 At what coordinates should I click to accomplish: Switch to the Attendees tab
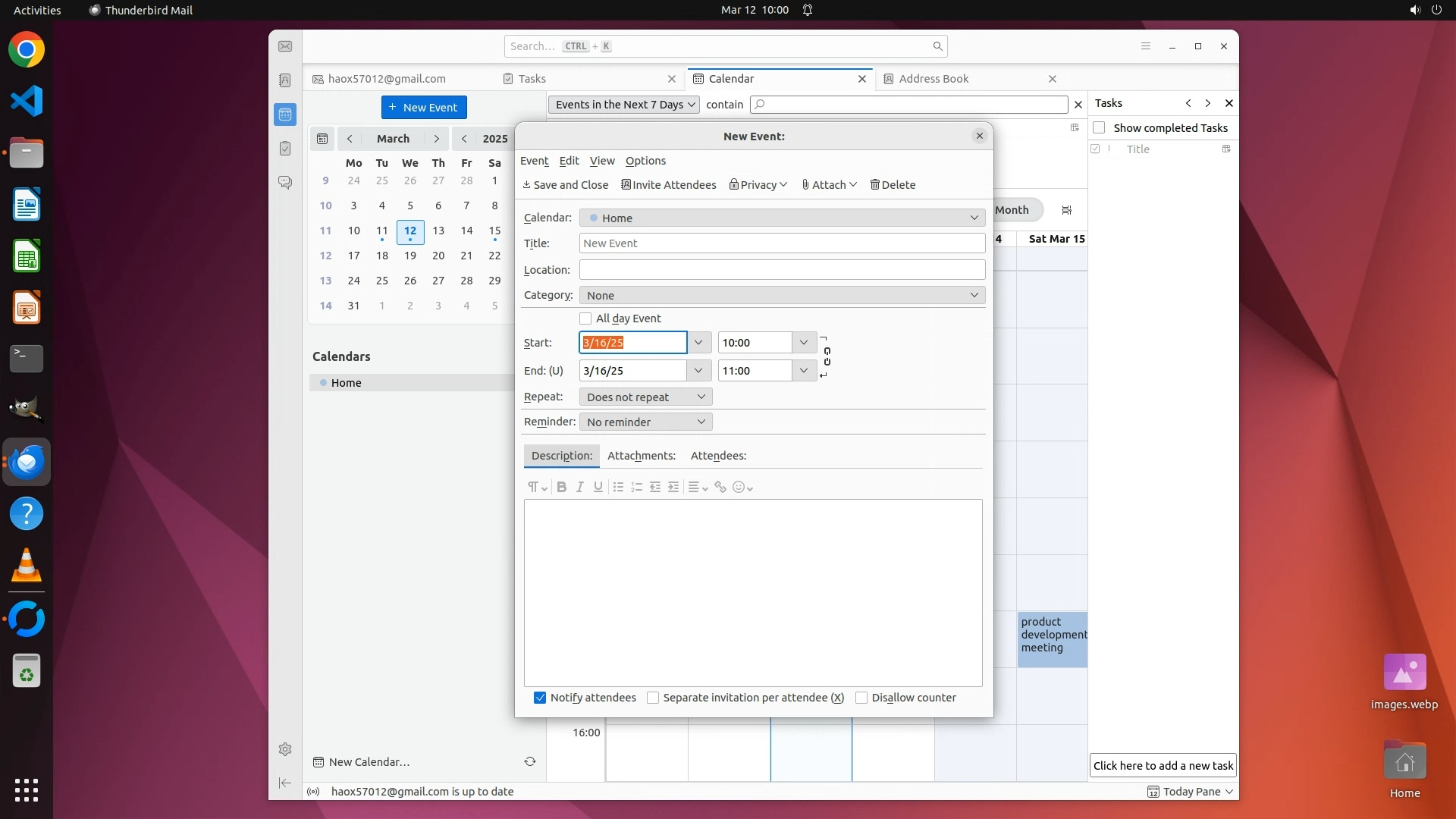pyautogui.click(x=718, y=456)
